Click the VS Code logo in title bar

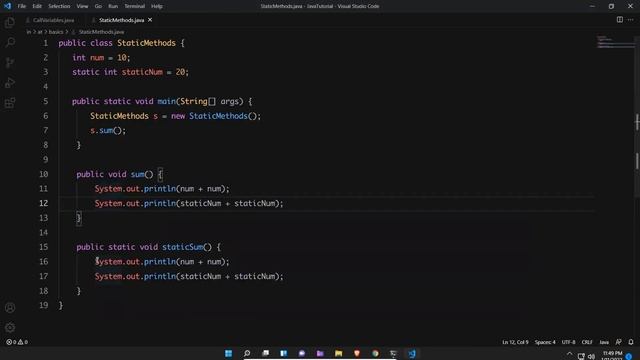pos(7,6)
